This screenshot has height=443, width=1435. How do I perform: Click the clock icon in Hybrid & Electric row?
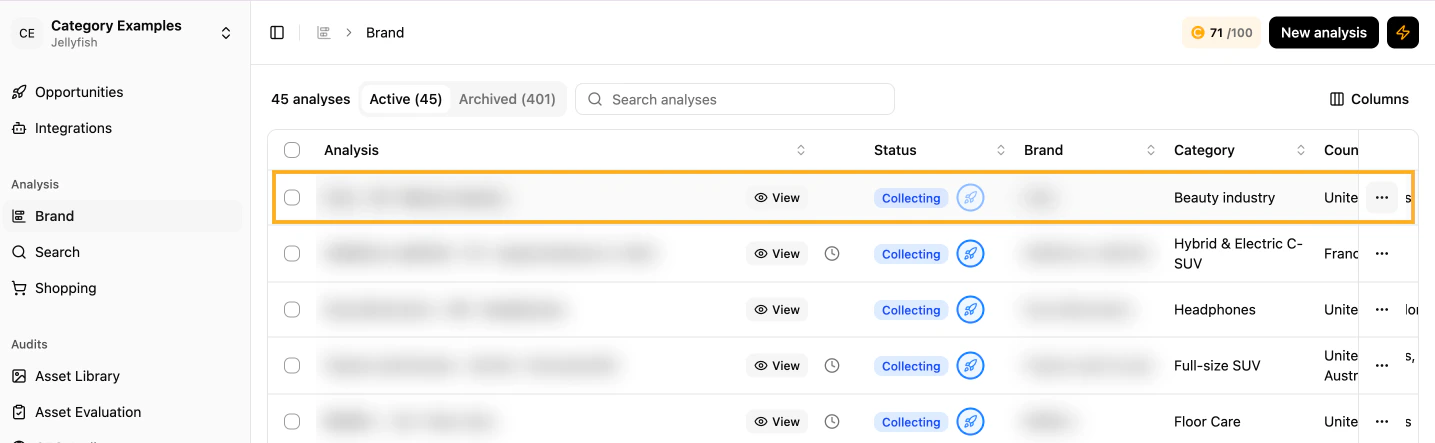coord(832,254)
